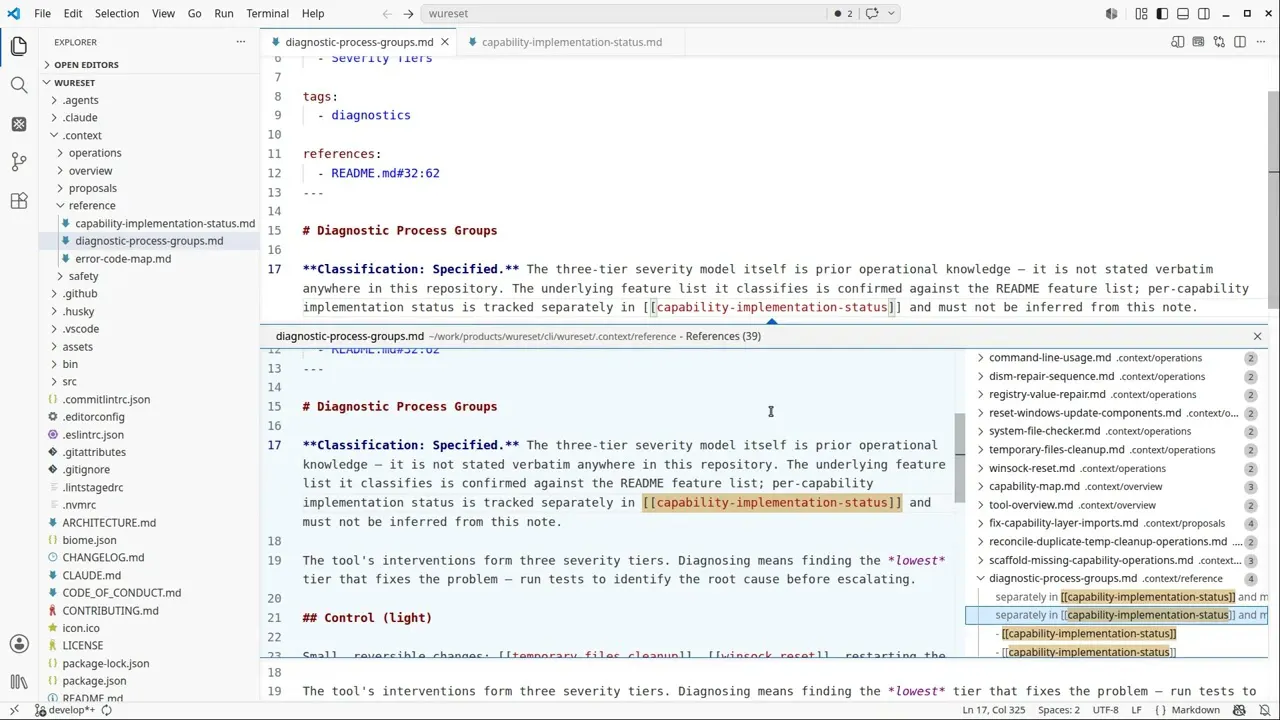Open editor more actions ellipsis
Viewport: 1280px width, 720px height.
click(1260, 42)
